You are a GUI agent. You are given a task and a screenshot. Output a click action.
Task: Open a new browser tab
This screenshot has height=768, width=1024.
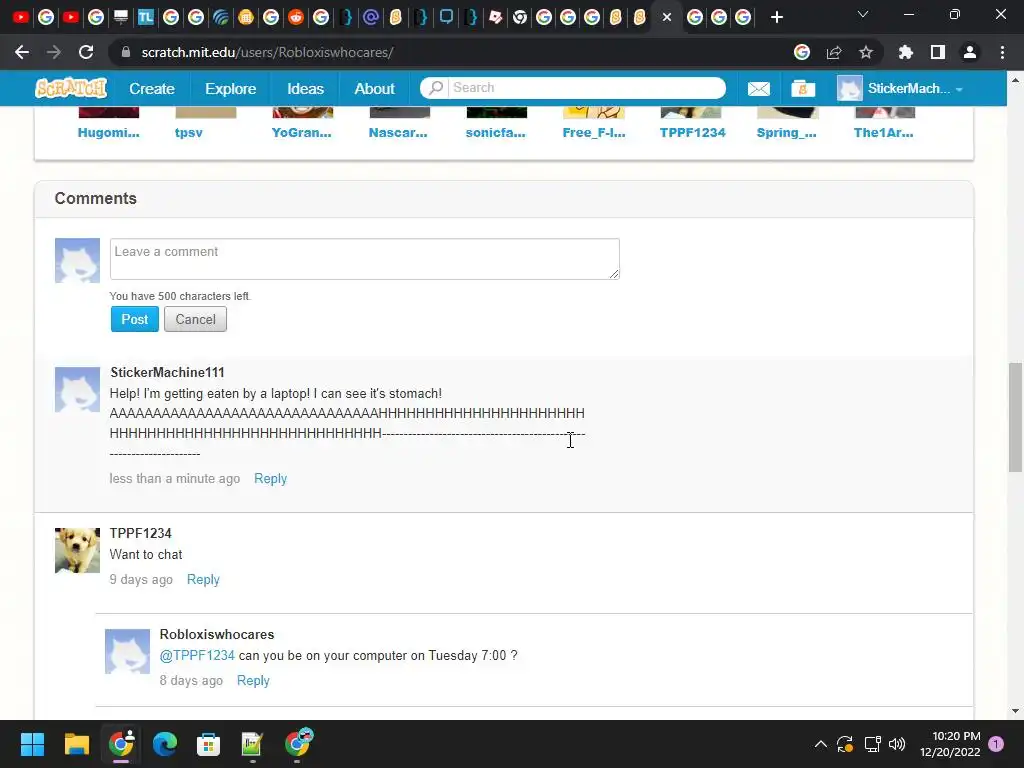[x=776, y=18]
